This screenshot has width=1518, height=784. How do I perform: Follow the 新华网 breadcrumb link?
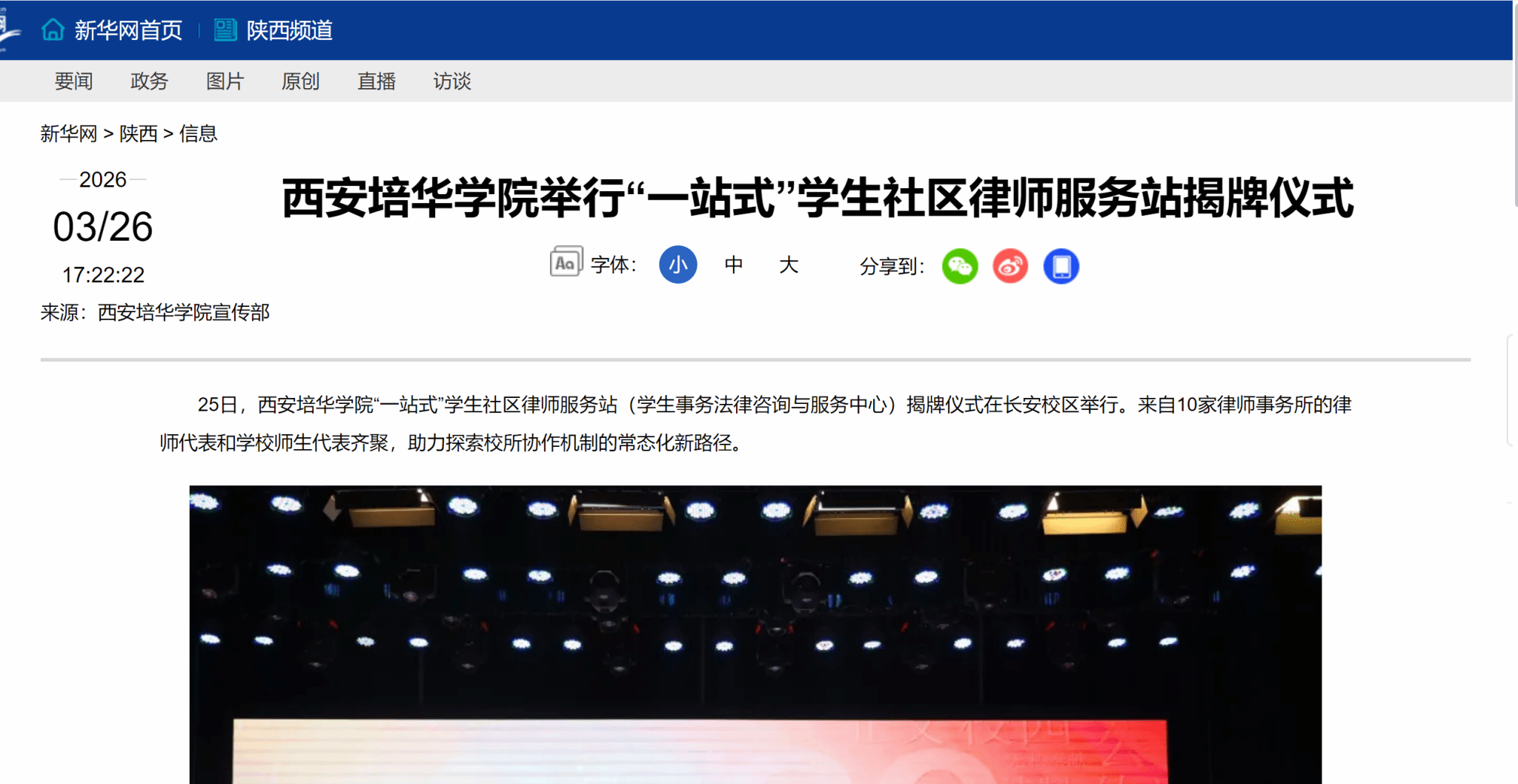tap(69, 133)
